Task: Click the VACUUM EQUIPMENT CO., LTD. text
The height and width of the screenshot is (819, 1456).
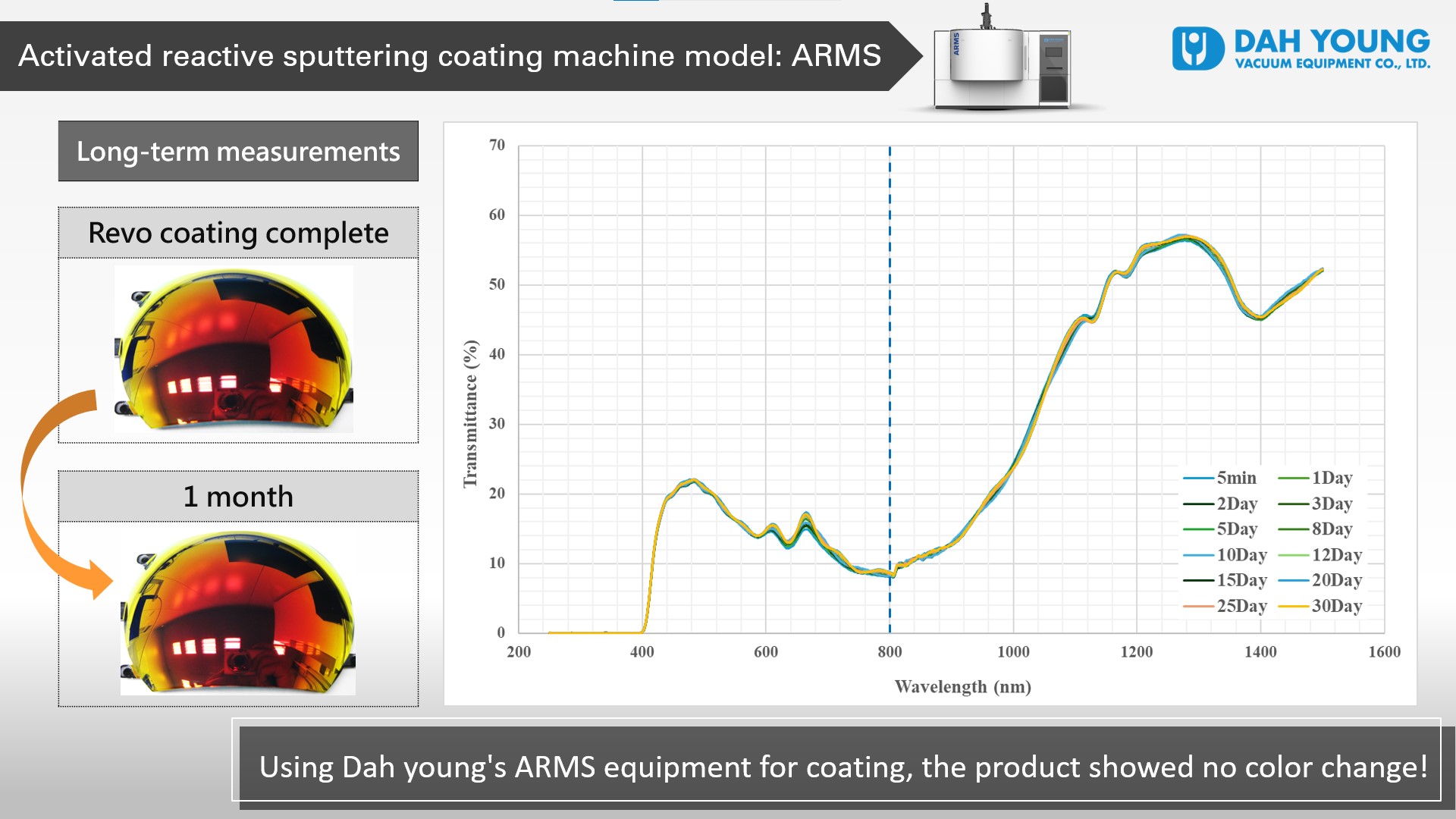Action: point(1332,64)
